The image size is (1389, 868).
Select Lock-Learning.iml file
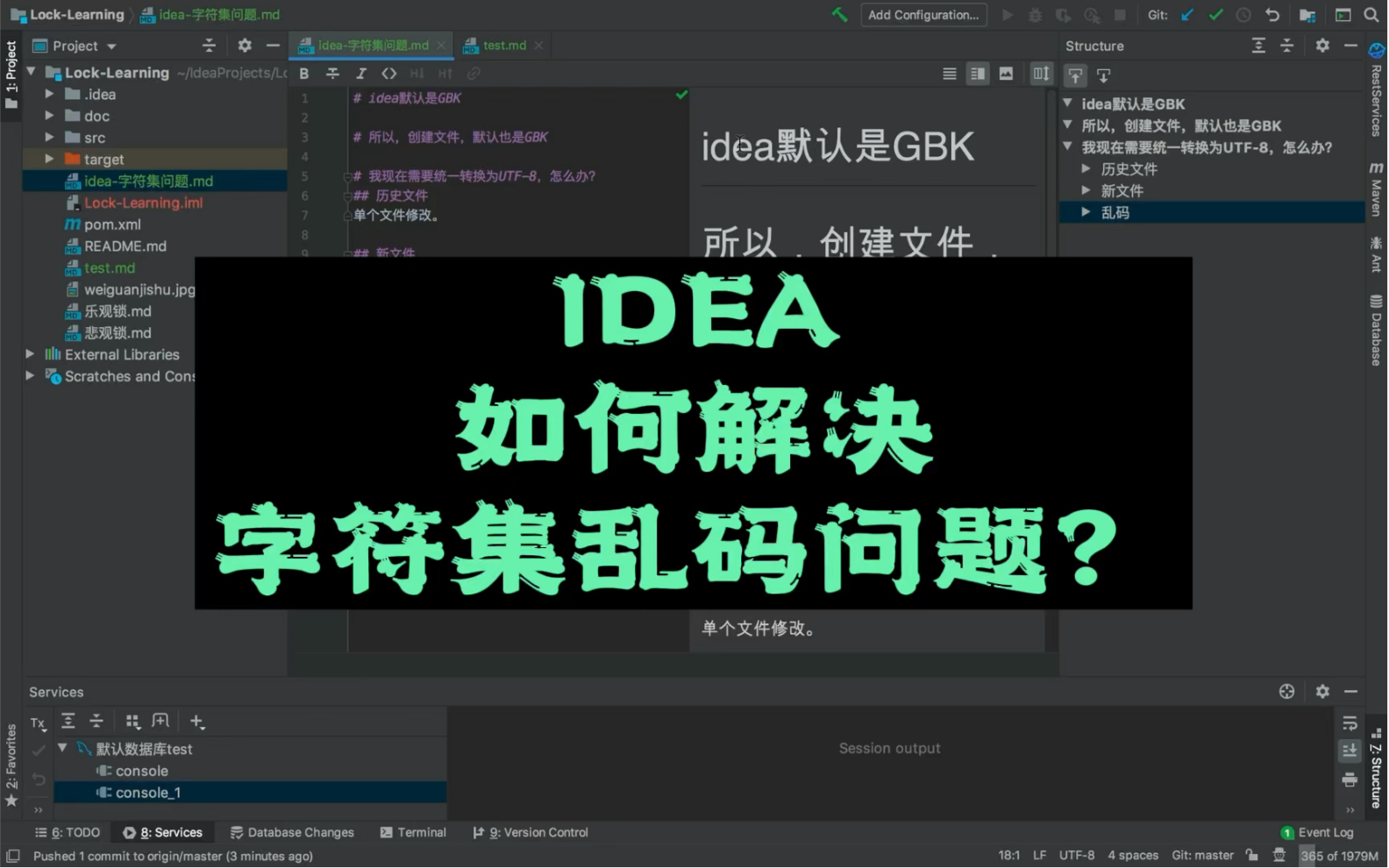tap(143, 203)
